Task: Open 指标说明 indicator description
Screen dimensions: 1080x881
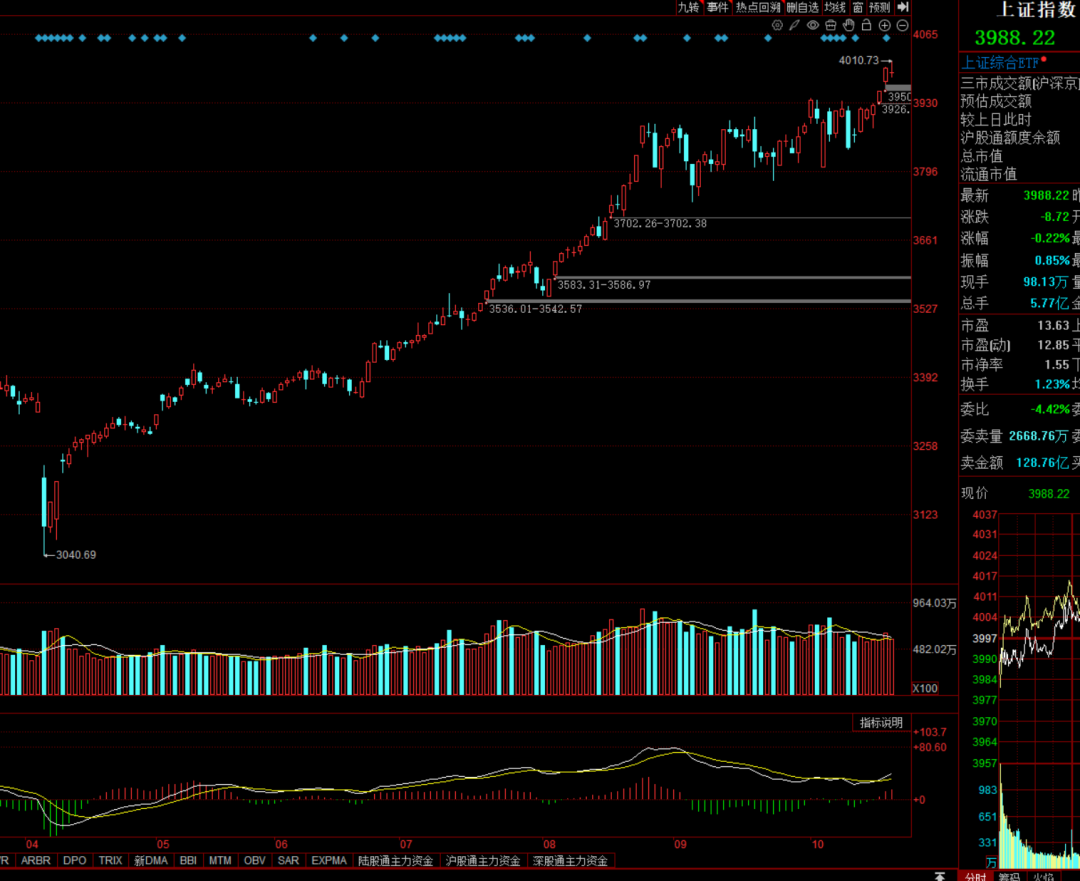Action: tap(881, 723)
